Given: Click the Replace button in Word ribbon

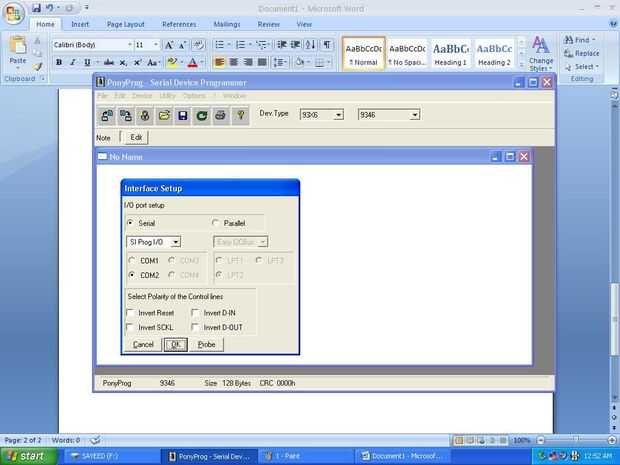Looking at the screenshot, I should click(x=582, y=53).
